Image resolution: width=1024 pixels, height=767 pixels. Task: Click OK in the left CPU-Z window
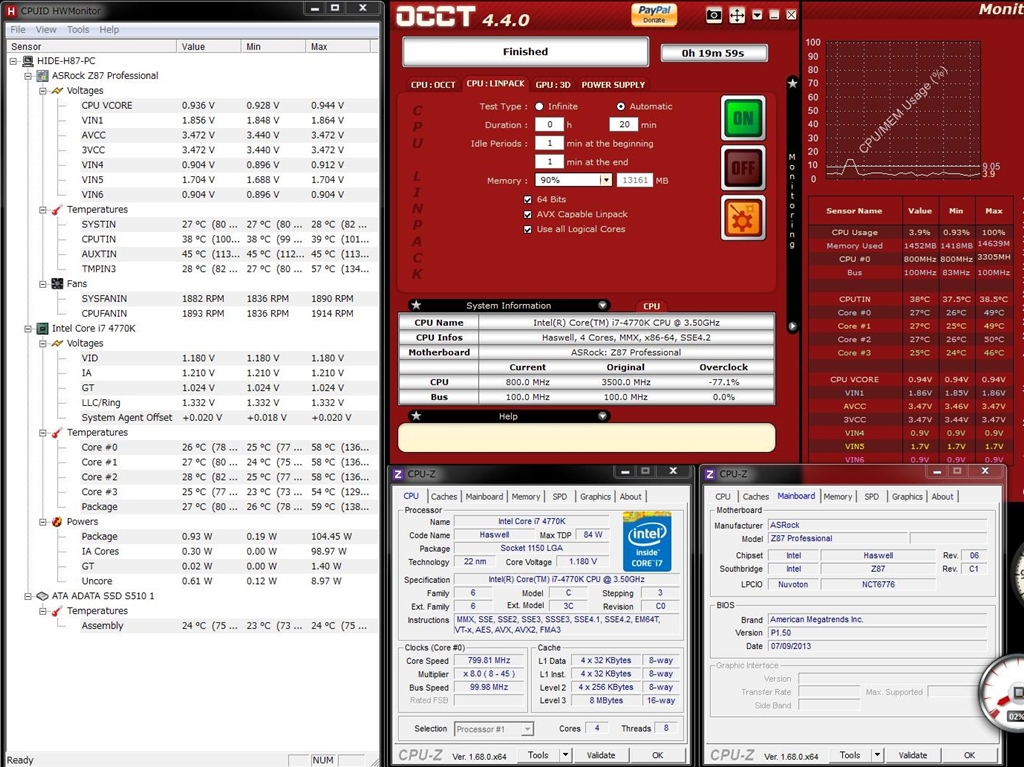658,755
